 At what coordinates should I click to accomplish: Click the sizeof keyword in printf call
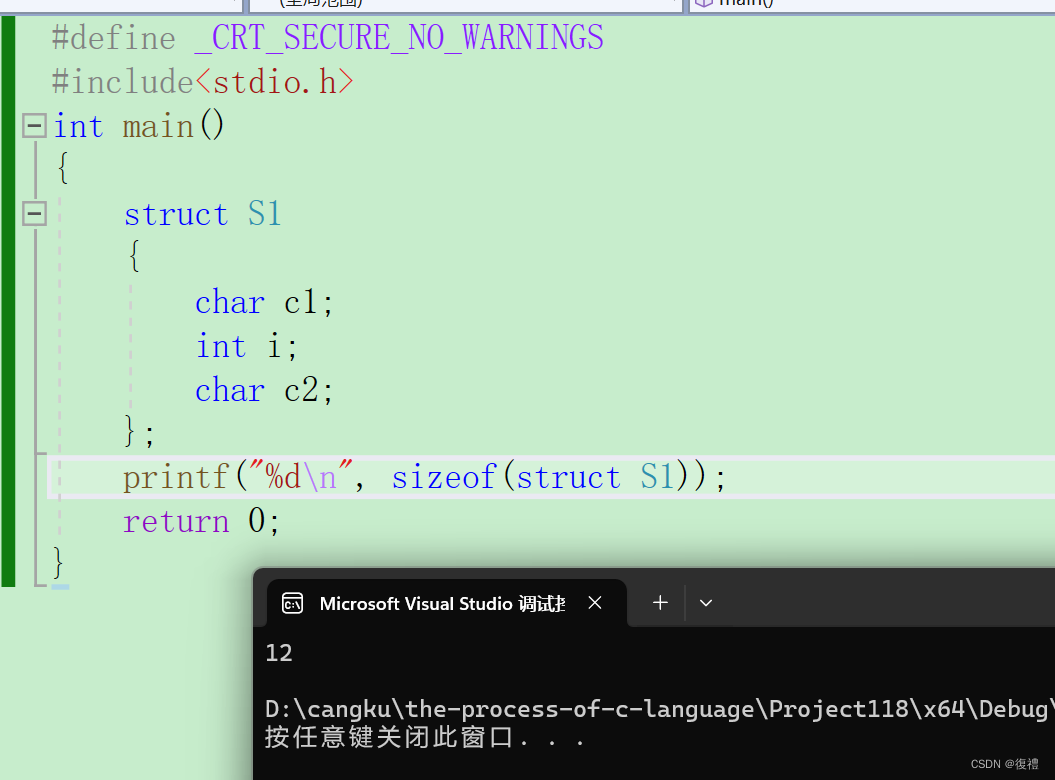[444, 477]
